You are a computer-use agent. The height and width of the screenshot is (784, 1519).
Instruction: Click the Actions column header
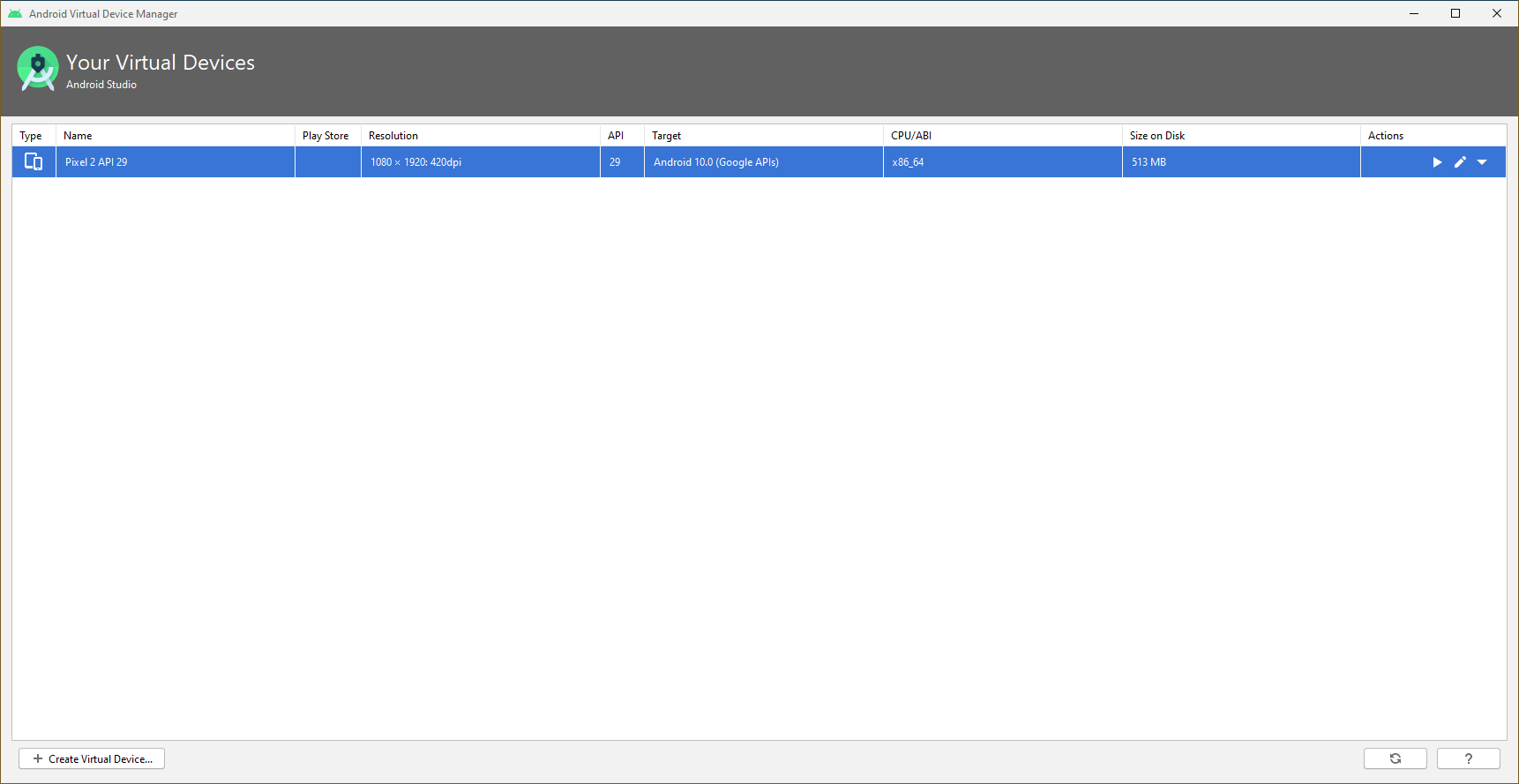point(1433,136)
